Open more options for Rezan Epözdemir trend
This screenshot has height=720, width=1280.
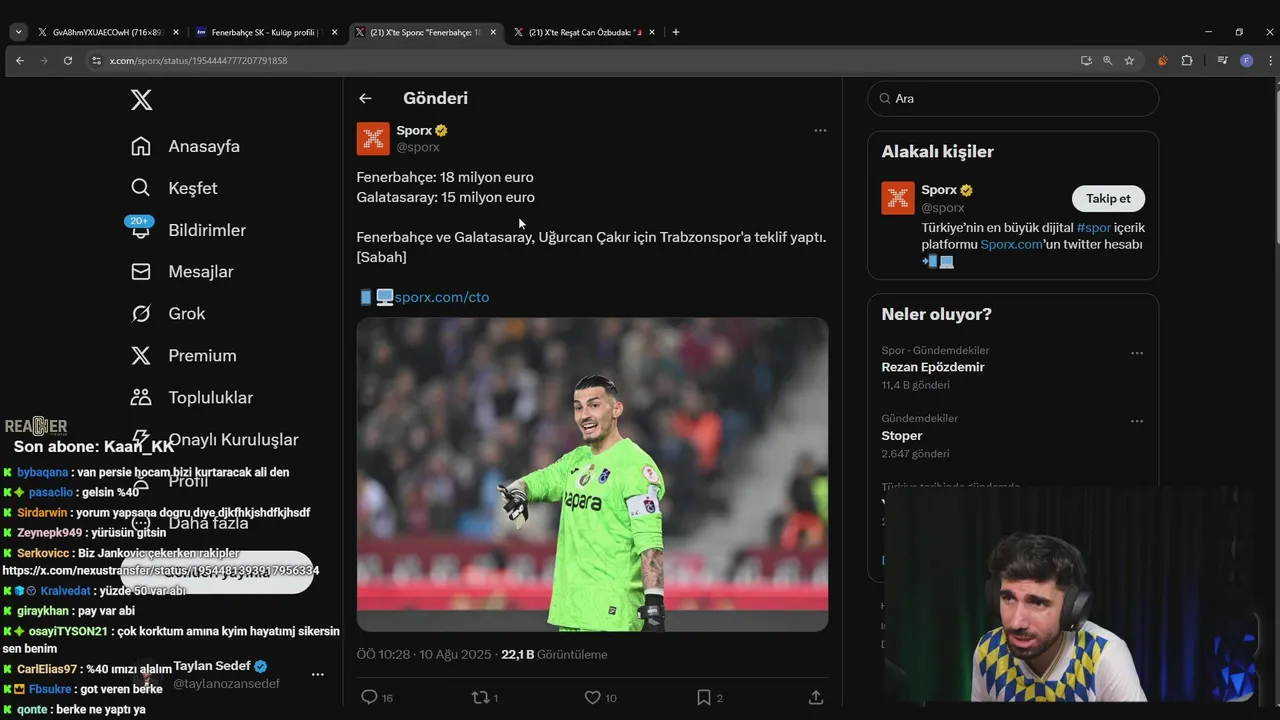click(x=1137, y=353)
